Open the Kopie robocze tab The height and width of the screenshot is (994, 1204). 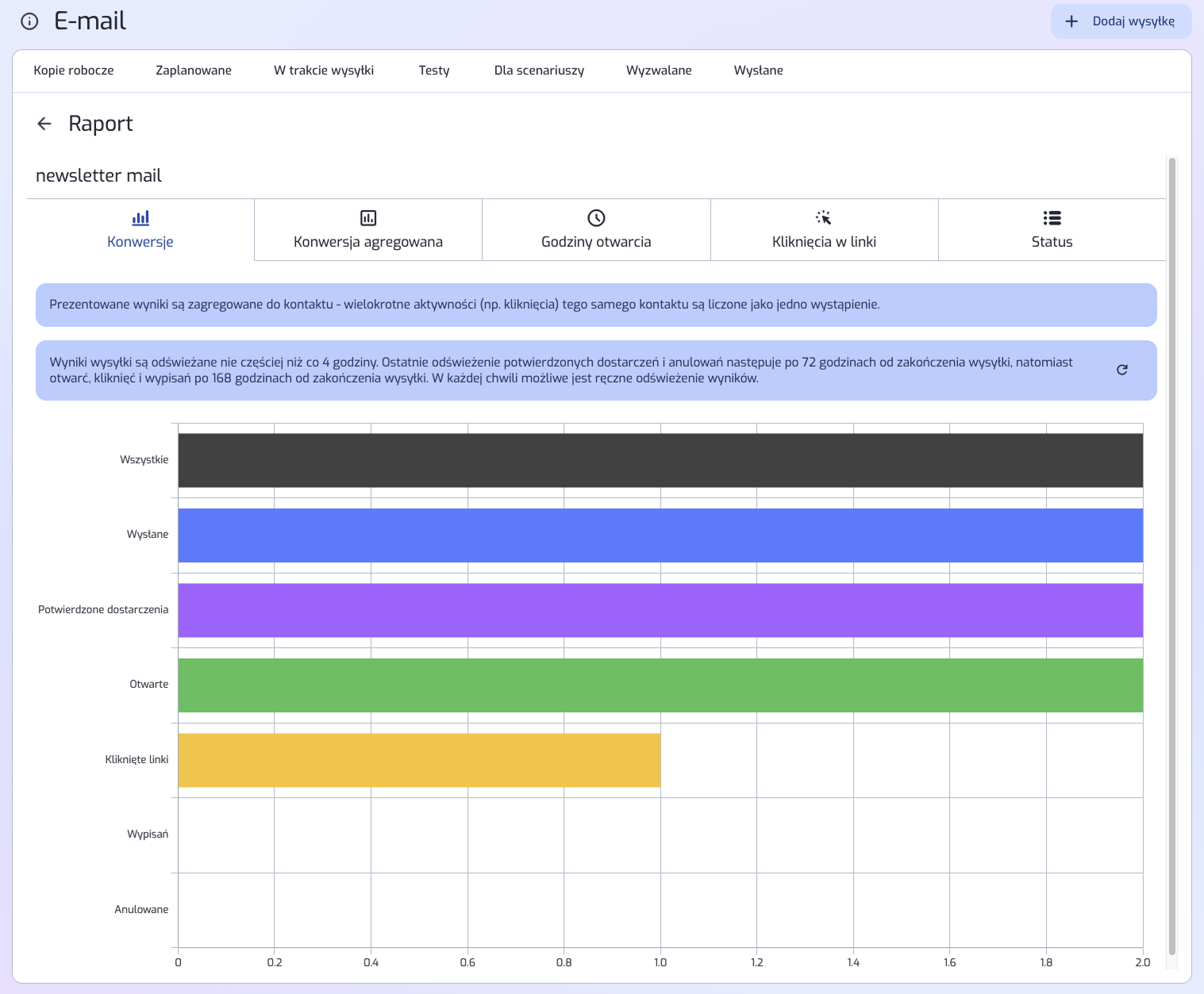pyautogui.click(x=74, y=71)
